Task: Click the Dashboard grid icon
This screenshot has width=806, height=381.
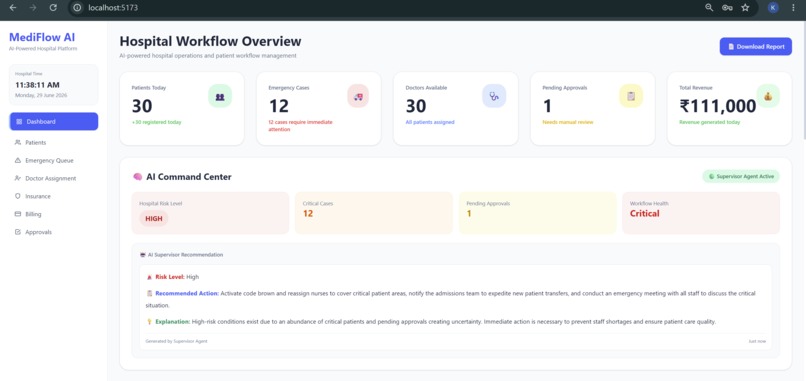Action: (19, 121)
